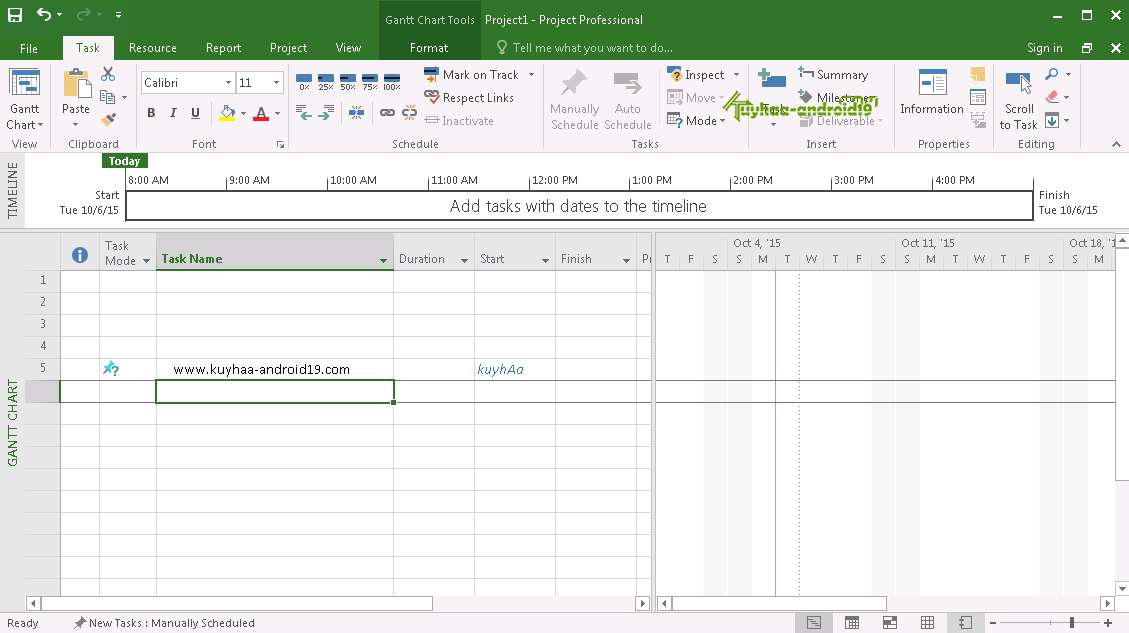This screenshot has height=633, width=1129.
Task: Expand the Inspect dropdown arrow
Action: tap(736, 75)
